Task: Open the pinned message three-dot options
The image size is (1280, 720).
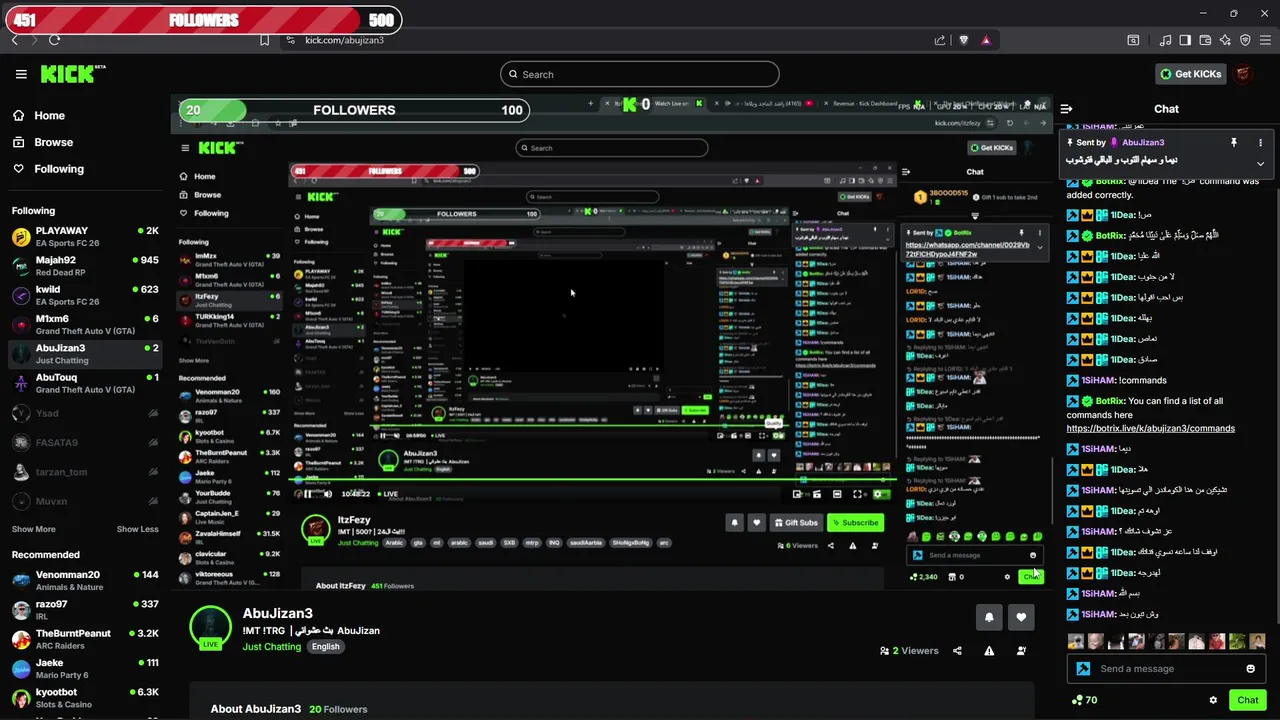Action: 1261,143
